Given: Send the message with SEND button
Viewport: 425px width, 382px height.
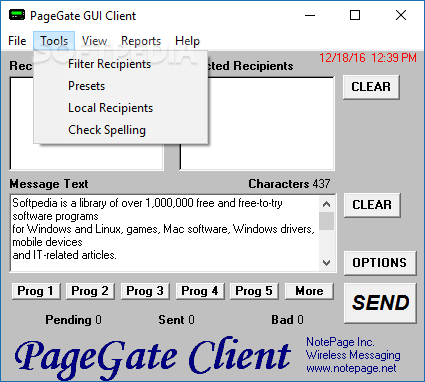Looking at the screenshot, I should [380, 303].
